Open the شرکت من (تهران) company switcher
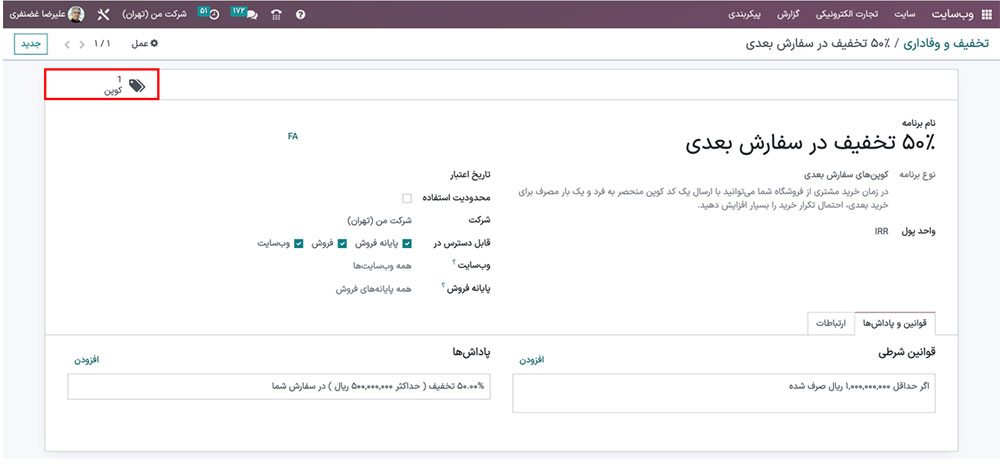Screen dimensions: 1000x468 pyautogui.click(x=158, y=15)
